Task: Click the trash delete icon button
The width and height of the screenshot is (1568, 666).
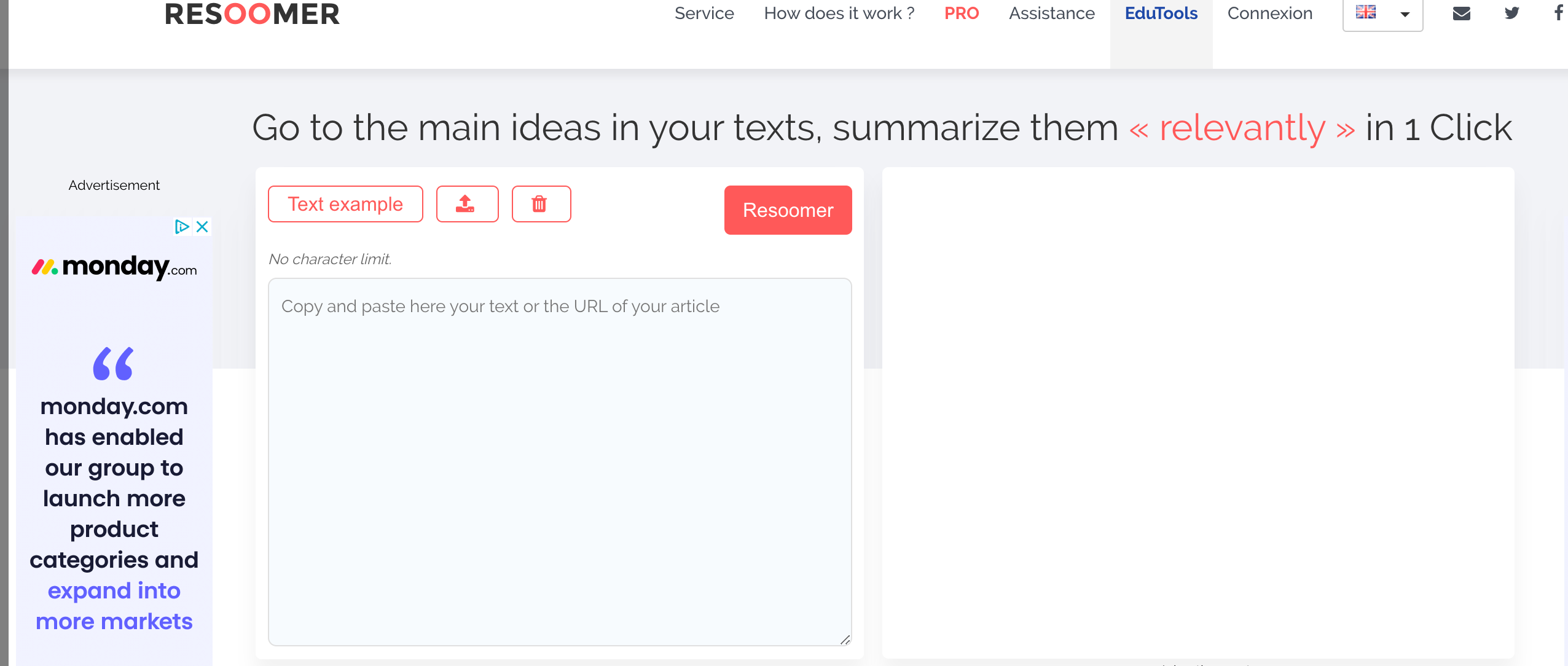Action: (x=541, y=204)
